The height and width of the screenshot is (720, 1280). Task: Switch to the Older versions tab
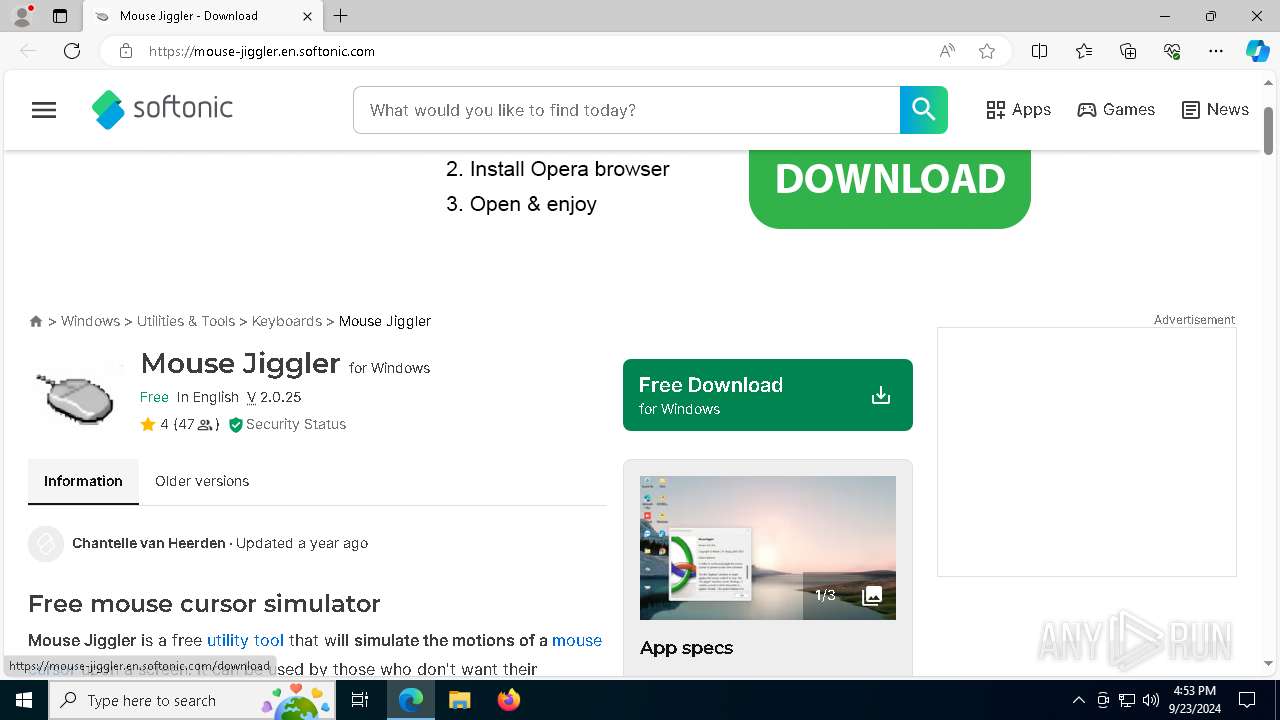coord(202,481)
